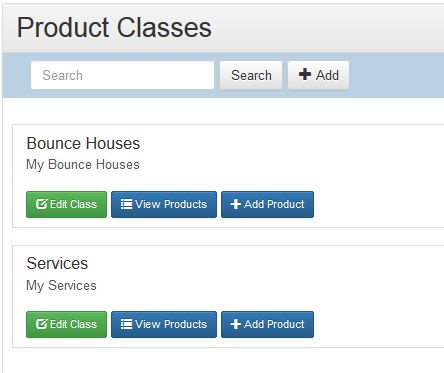This screenshot has height=373, width=444.
Task: Click the pencil icon on Bounce Houses Edit Class
Action: [41, 204]
